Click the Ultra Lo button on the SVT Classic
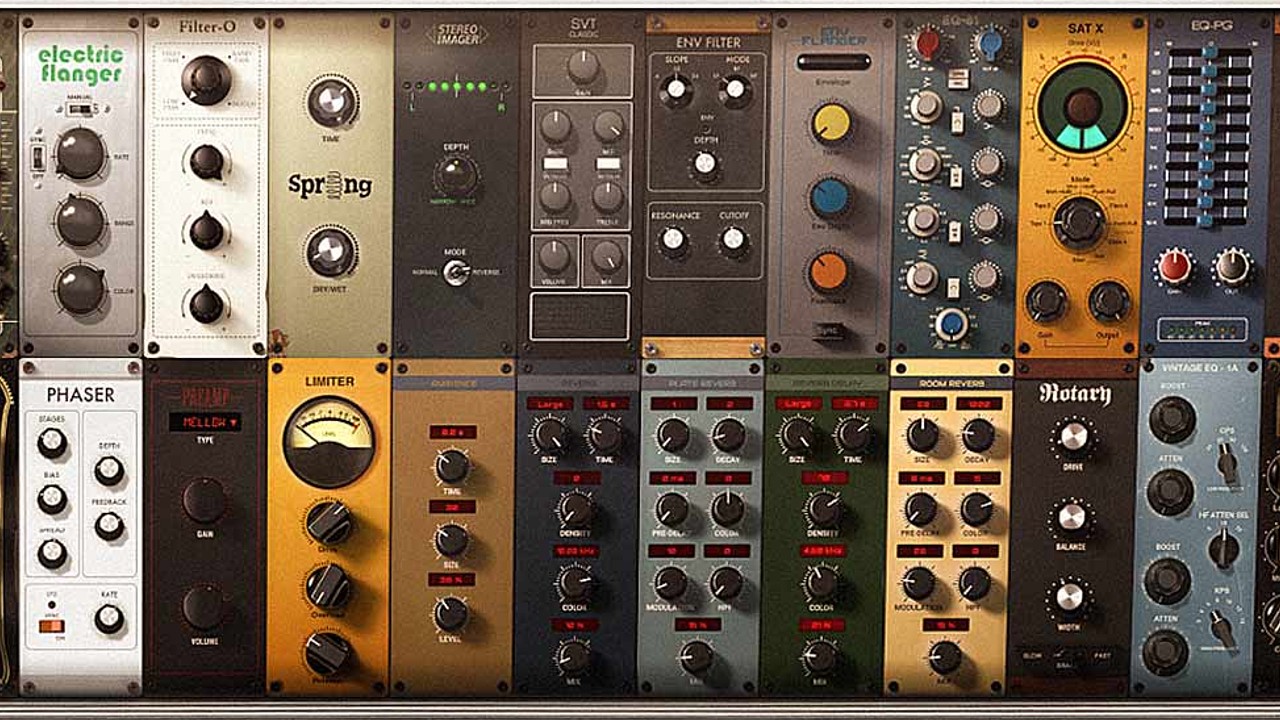The width and height of the screenshot is (1280, 720). pyautogui.click(x=556, y=162)
